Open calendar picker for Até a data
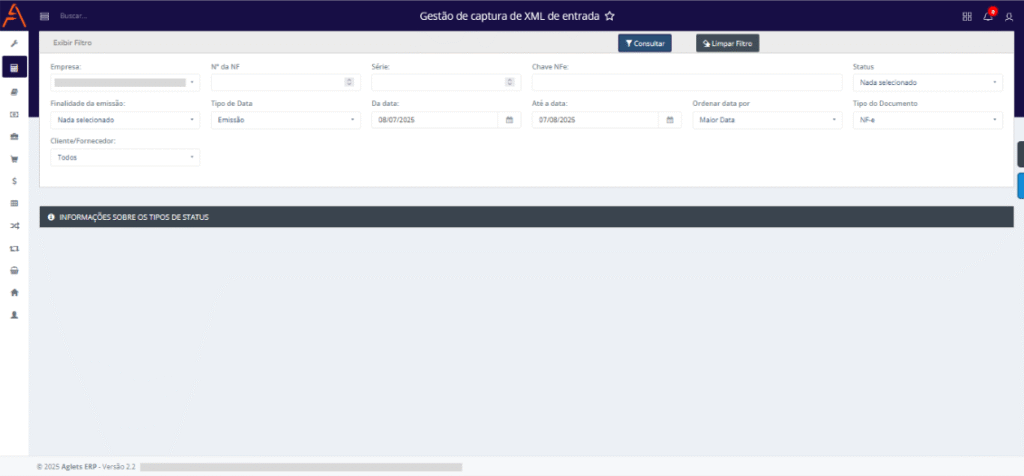This screenshot has width=1024, height=476. click(670, 120)
